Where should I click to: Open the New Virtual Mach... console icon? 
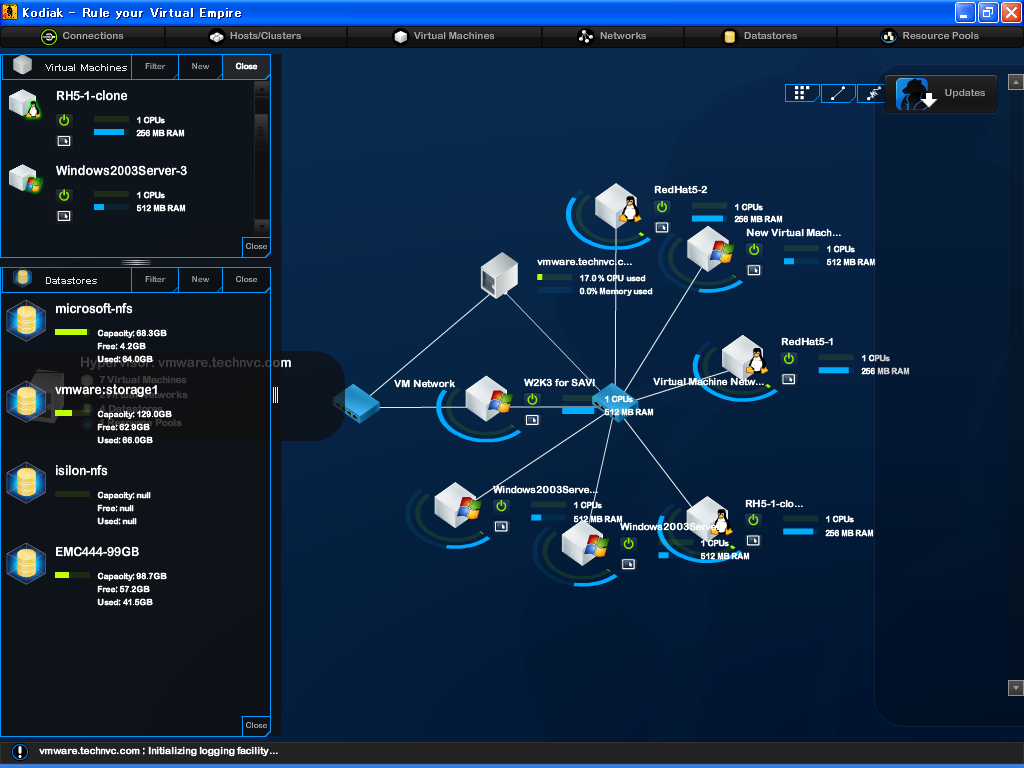click(754, 270)
